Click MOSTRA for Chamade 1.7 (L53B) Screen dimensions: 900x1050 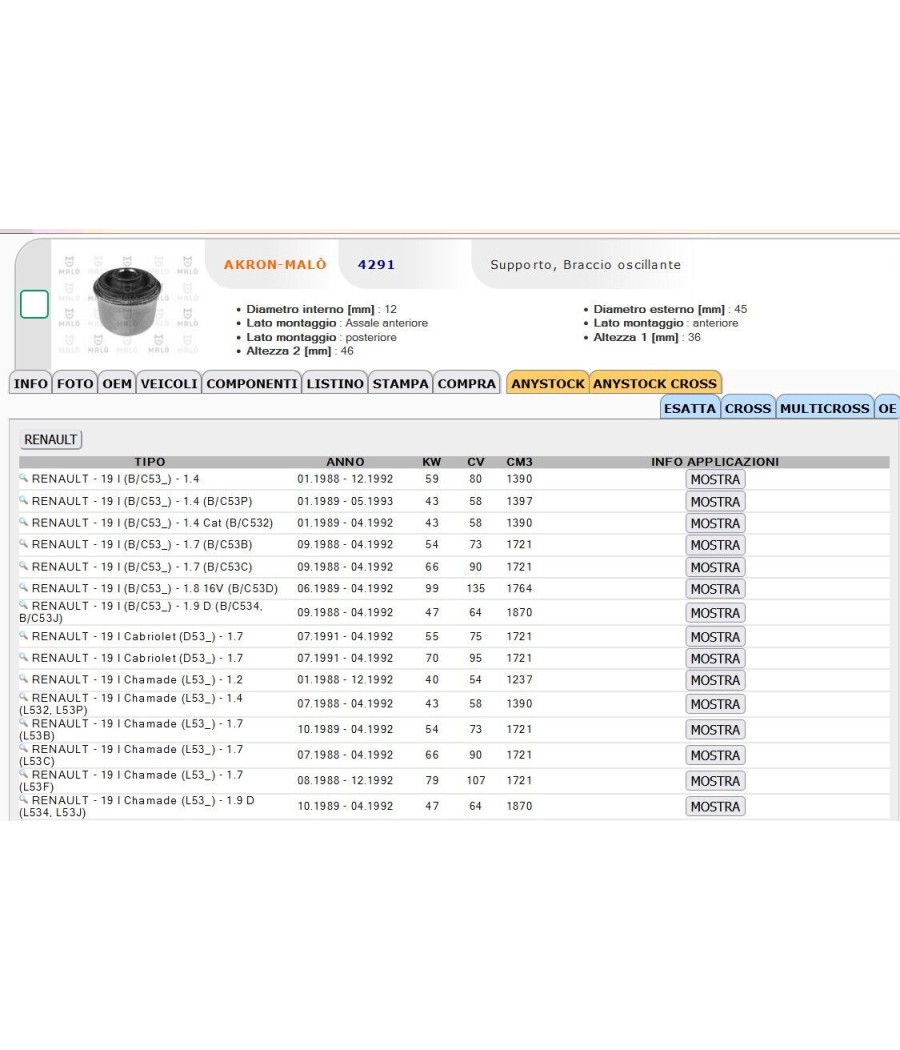point(715,730)
